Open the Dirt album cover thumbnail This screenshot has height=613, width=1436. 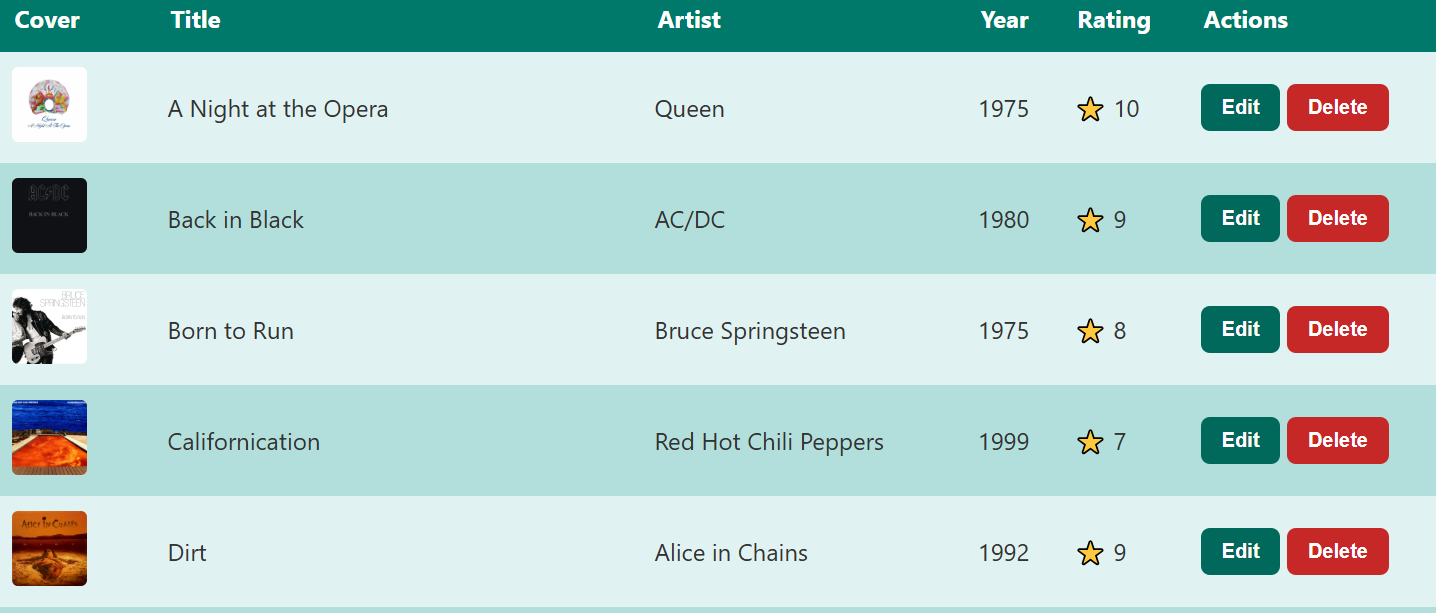[x=49, y=549]
